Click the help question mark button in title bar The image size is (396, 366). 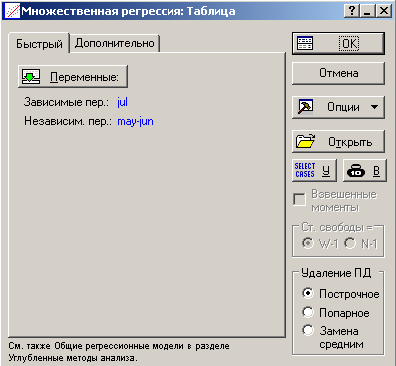coord(352,11)
